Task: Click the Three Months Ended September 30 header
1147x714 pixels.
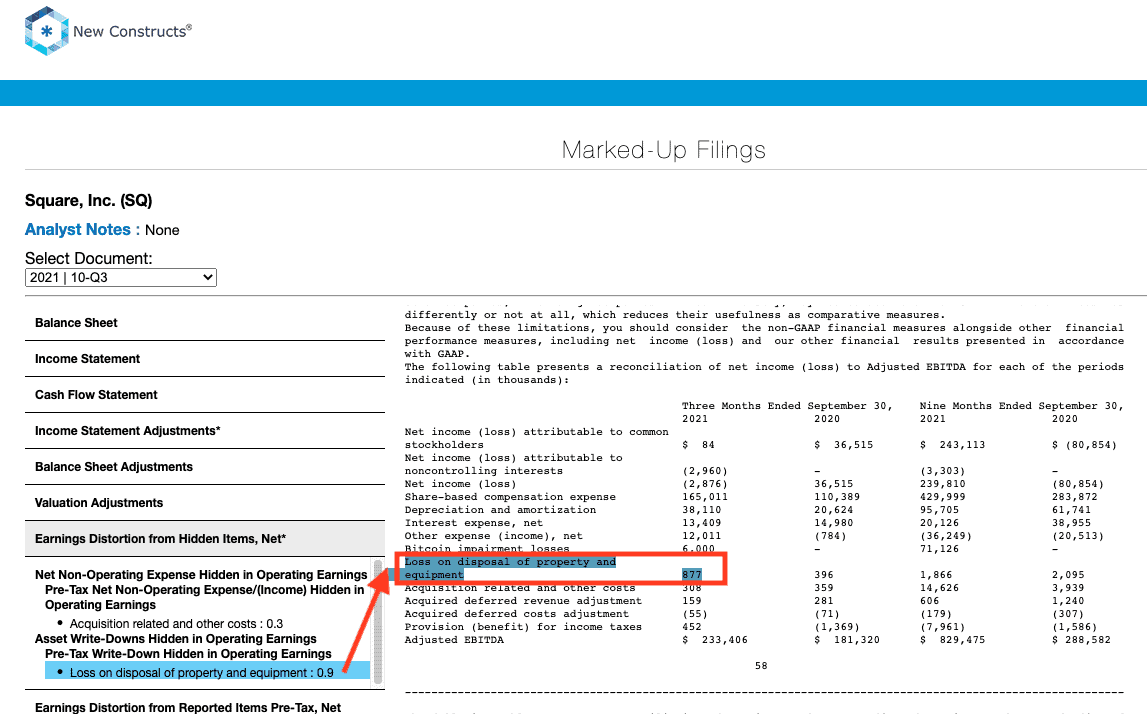Action: 787,406
